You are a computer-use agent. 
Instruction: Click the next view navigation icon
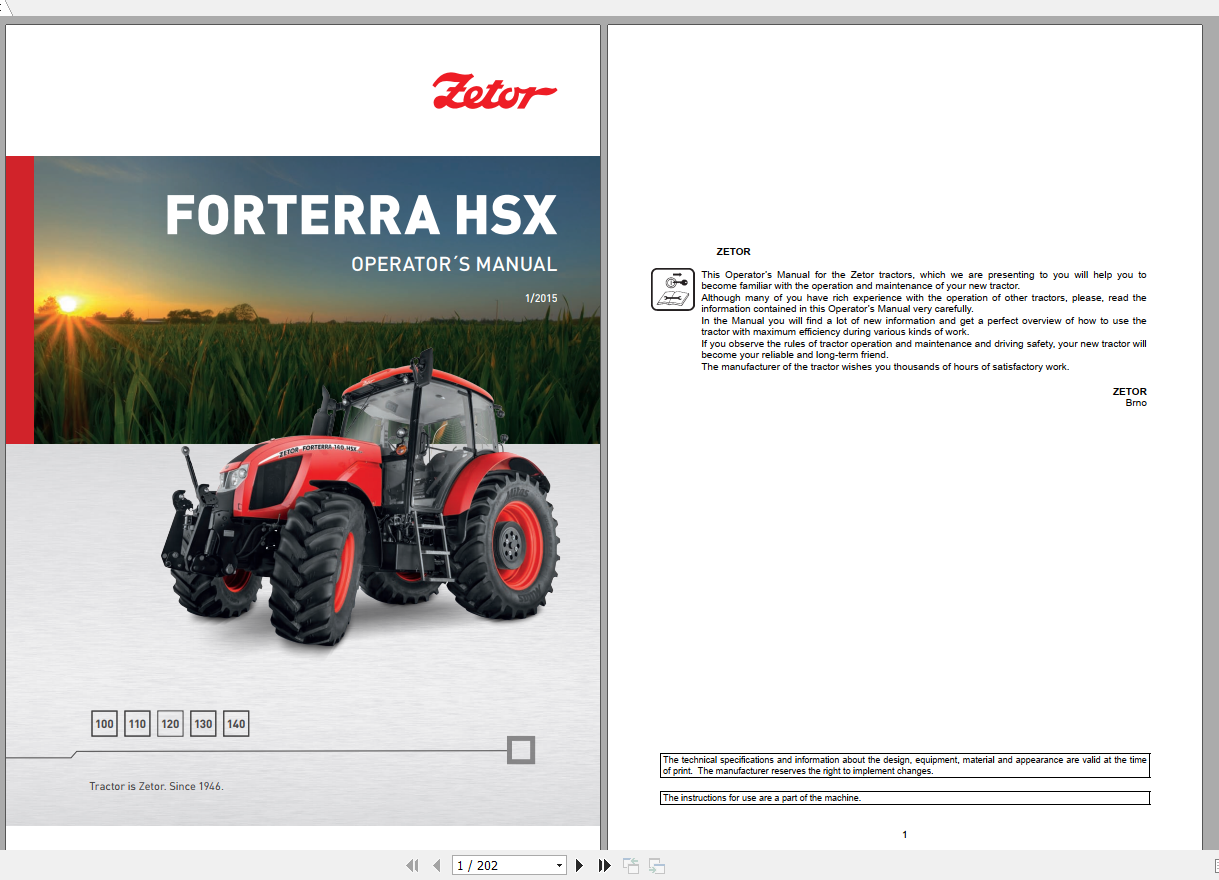tap(656, 866)
